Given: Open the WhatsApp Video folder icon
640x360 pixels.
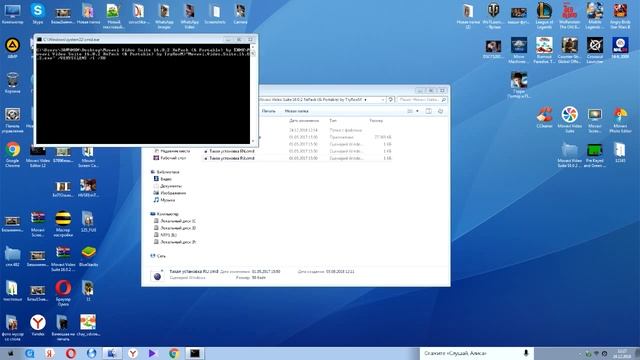Looking at the screenshot, I should (x=189, y=16).
